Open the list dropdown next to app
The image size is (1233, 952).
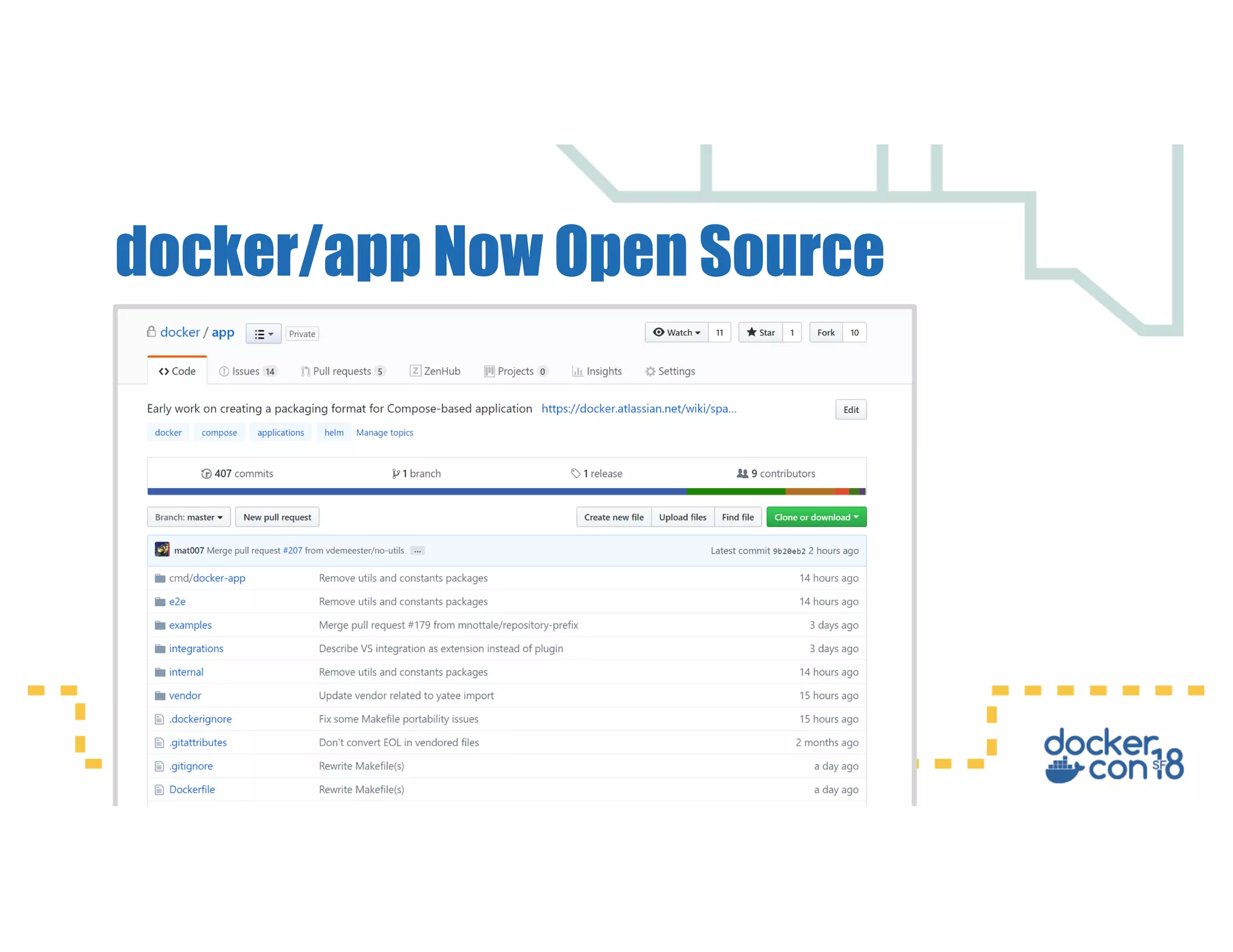point(264,333)
